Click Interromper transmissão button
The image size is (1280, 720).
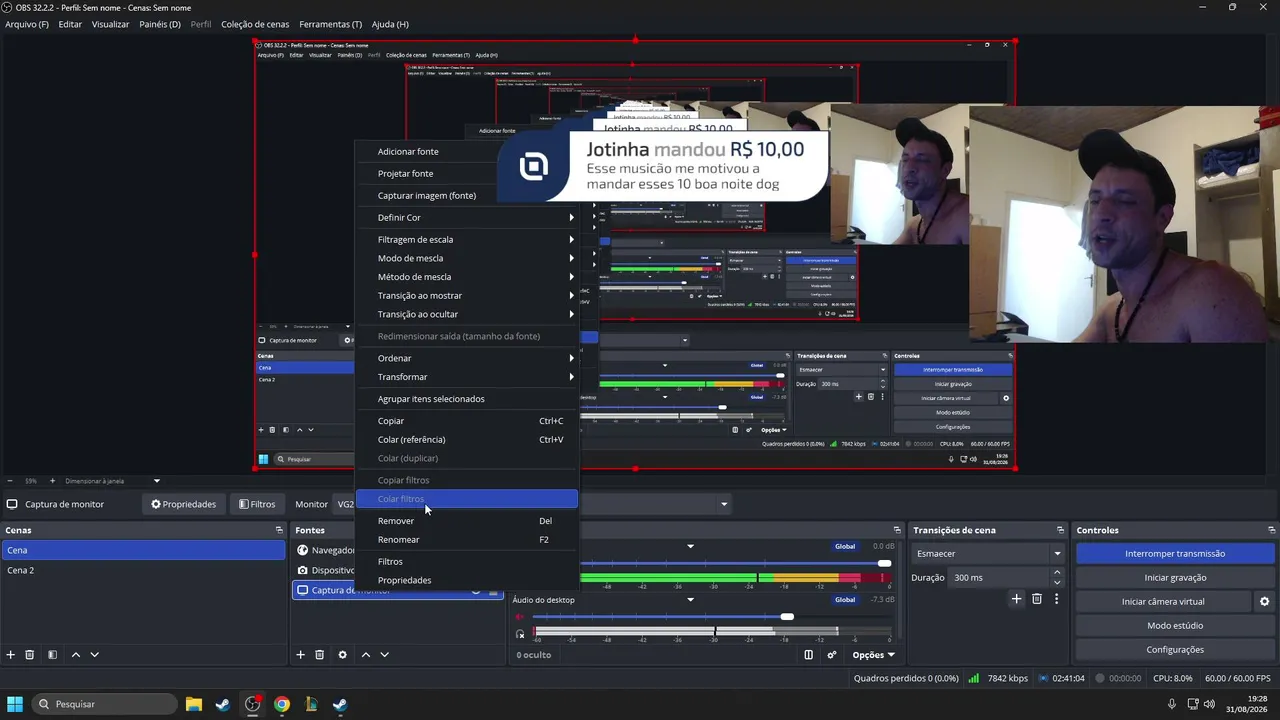click(1175, 554)
